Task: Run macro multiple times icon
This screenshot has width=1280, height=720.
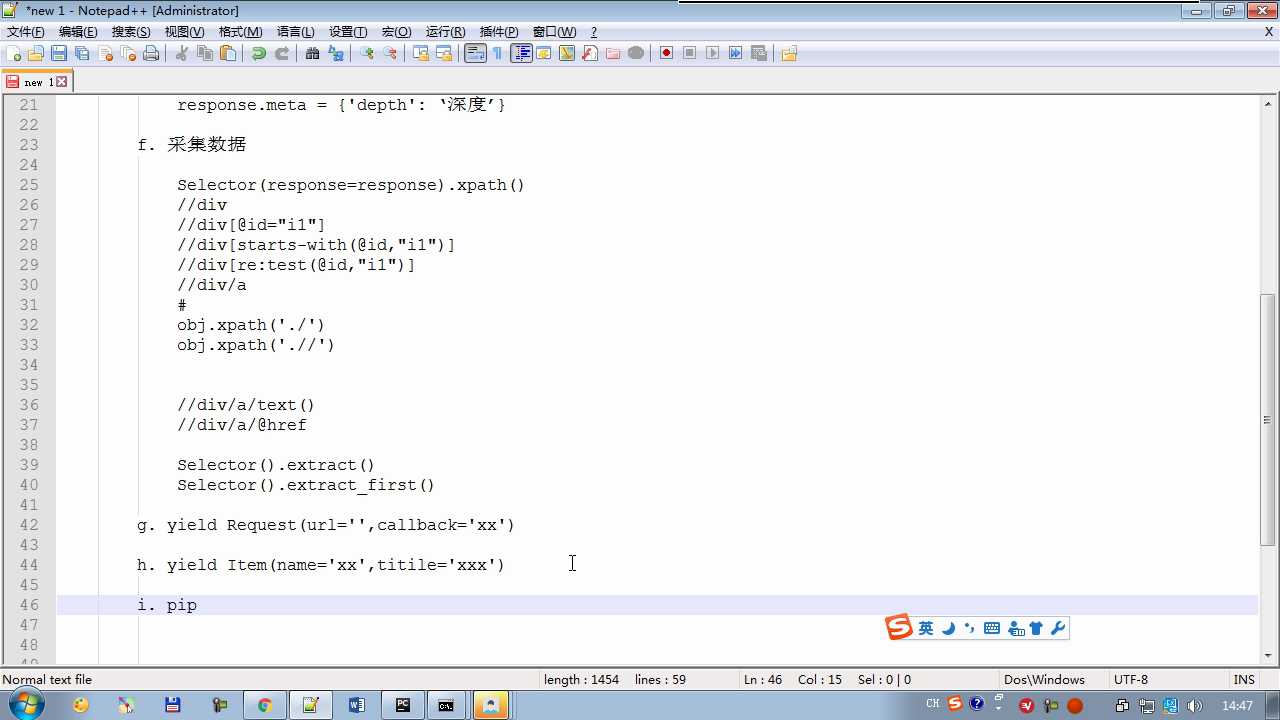Action: (x=736, y=54)
